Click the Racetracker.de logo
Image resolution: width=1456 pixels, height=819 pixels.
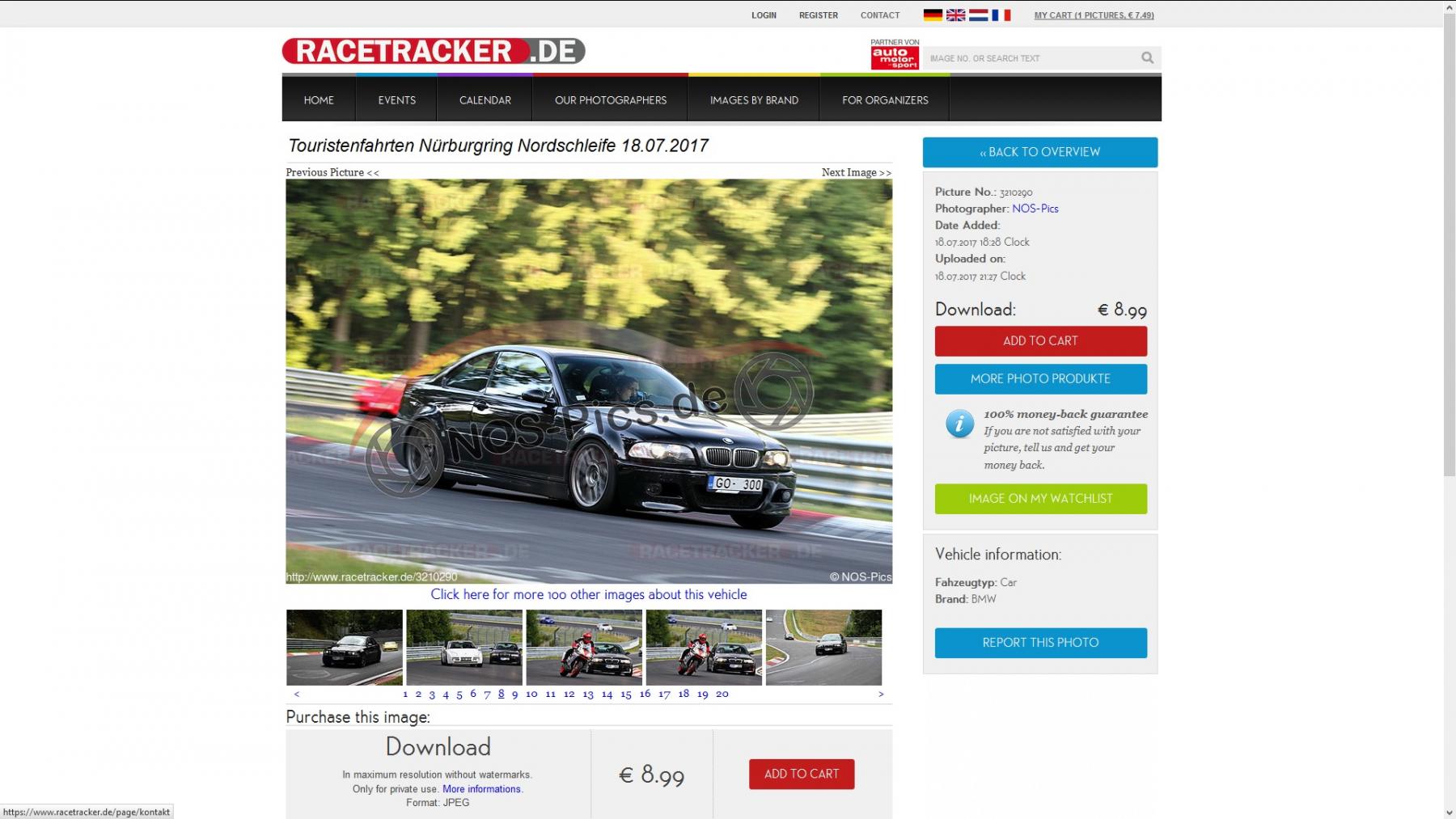click(x=433, y=51)
